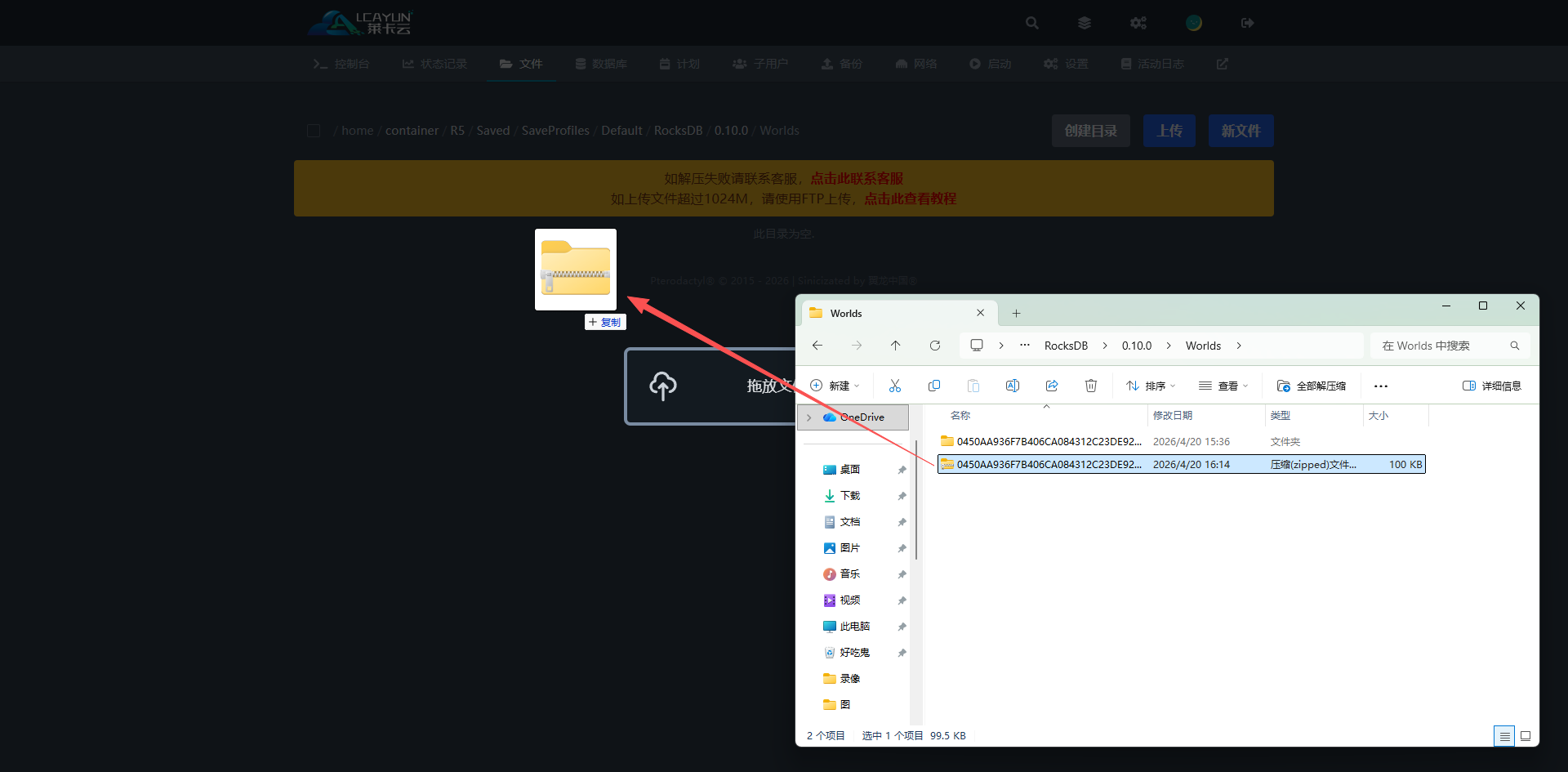Click the 在 Worlds 中搜索 search field
Viewport: 1568px width, 772px height.
point(1441,346)
